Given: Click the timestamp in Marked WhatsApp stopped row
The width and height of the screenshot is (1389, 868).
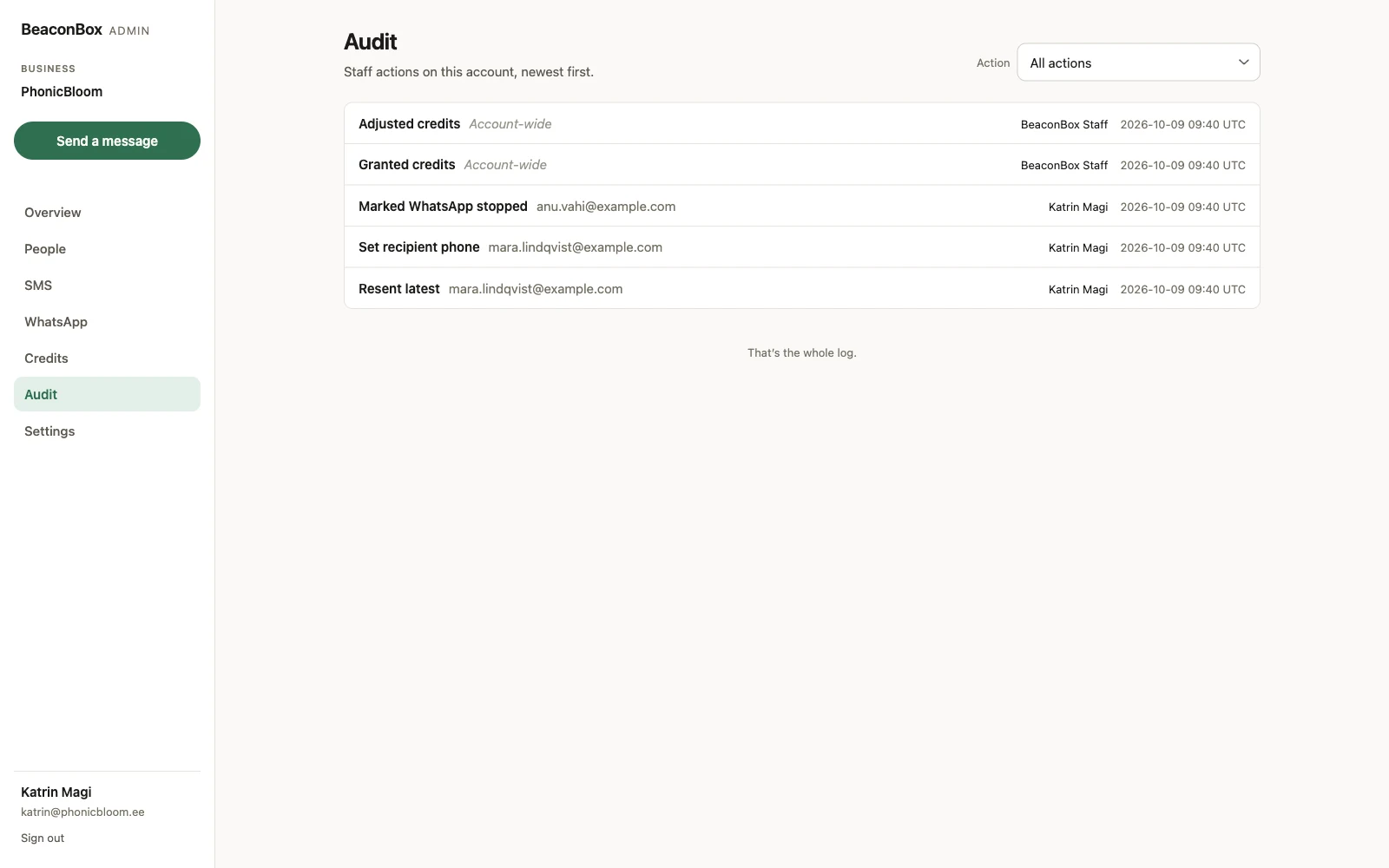Looking at the screenshot, I should [x=1183, y=207].
